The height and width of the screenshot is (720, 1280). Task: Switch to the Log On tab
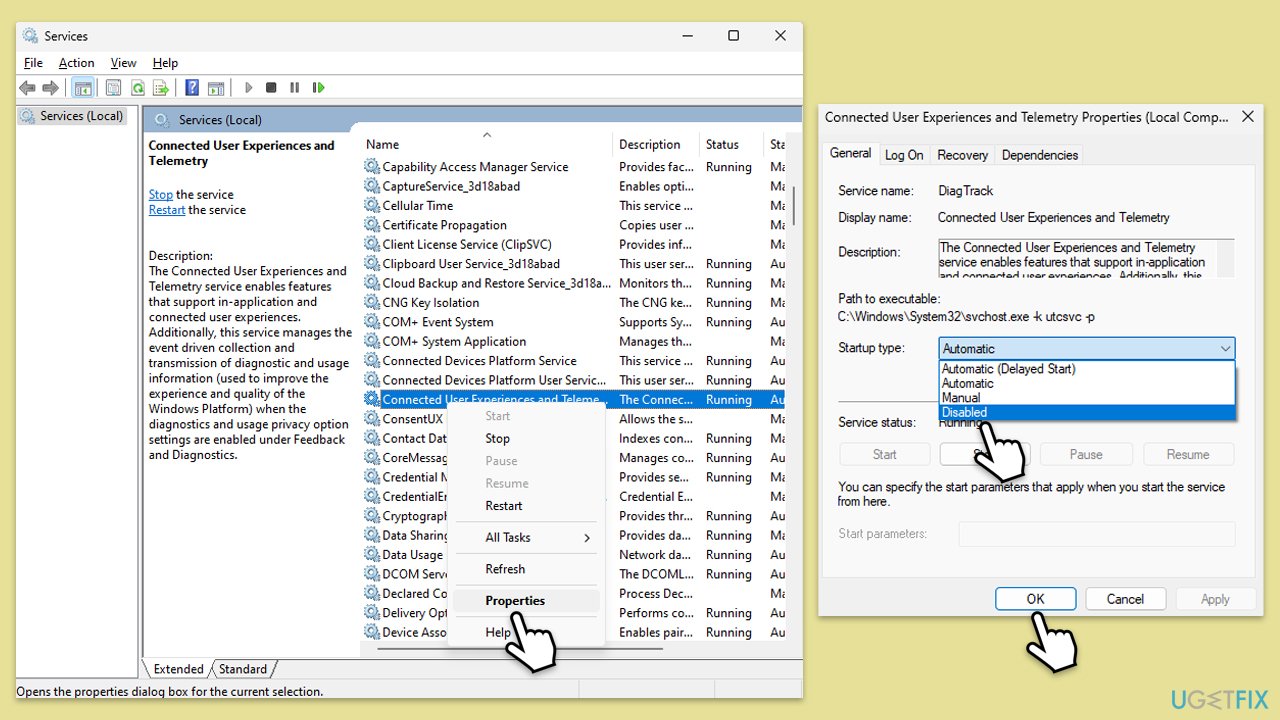tap(904, 155)
